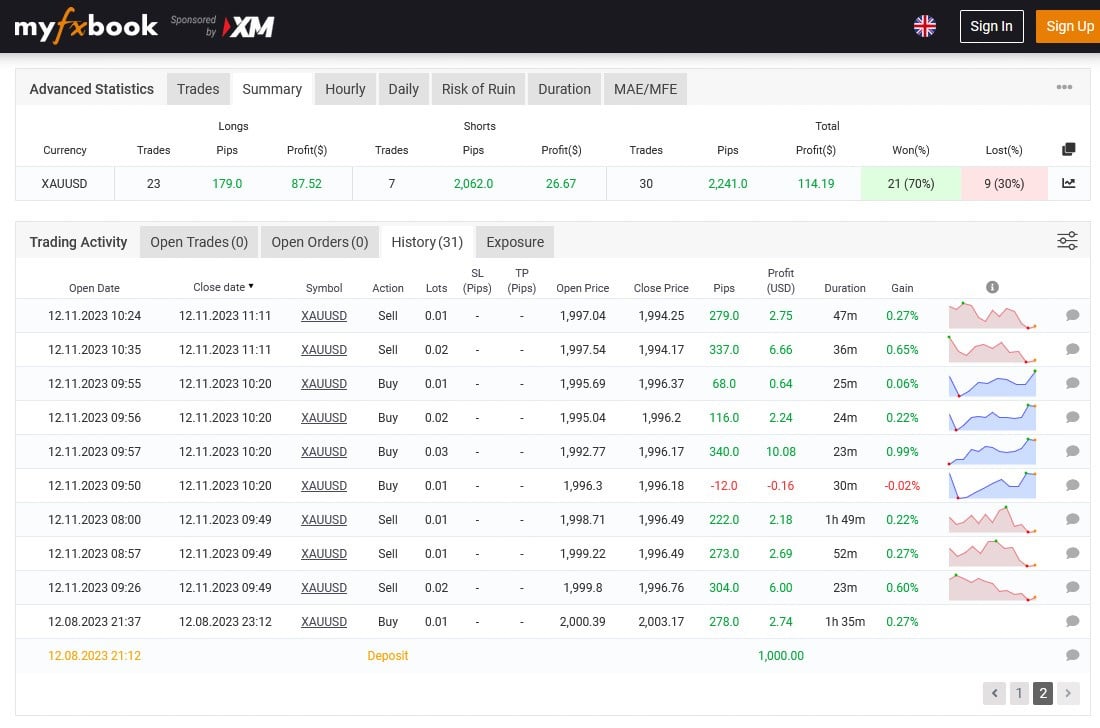This screenshot has height=728, width=1100.
Task: Open the Trading Activity filter settings icon
Action: [1067, 241]
